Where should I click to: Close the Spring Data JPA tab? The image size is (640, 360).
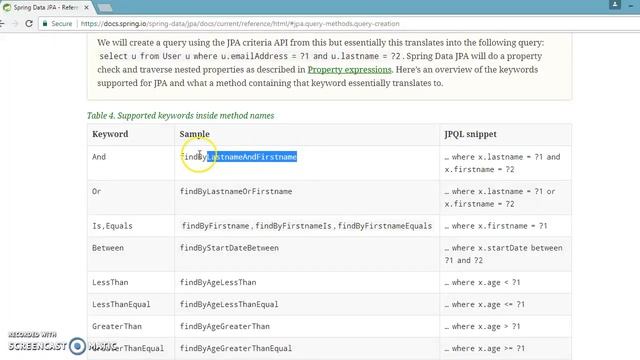(x=87, y=7)
